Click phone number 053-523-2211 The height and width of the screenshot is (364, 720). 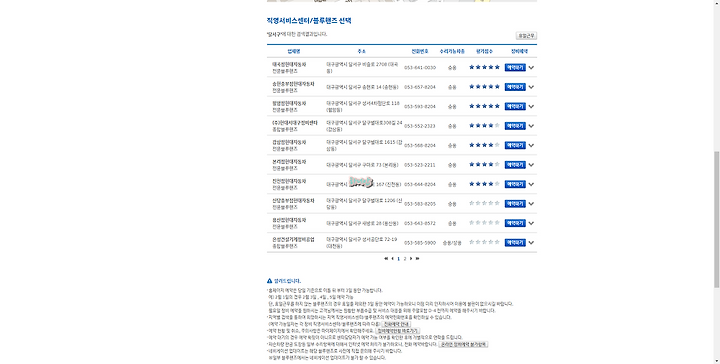coord(420,165)
